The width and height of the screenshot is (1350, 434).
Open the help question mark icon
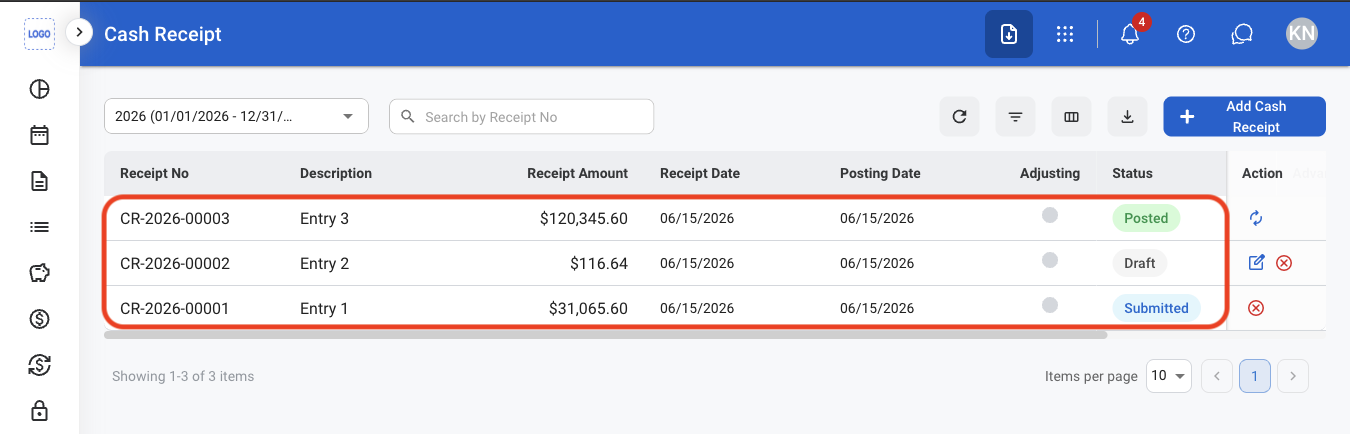pos(1186,34)
